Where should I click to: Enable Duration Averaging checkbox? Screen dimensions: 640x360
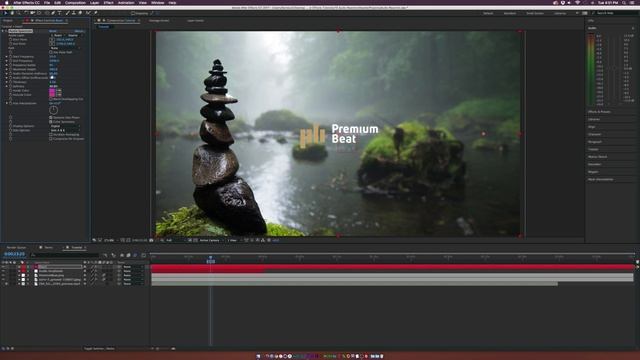(x=51, y=135)
